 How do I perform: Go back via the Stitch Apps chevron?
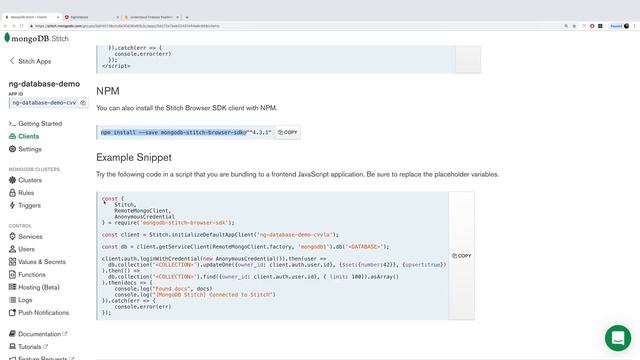tap(12, 61)
